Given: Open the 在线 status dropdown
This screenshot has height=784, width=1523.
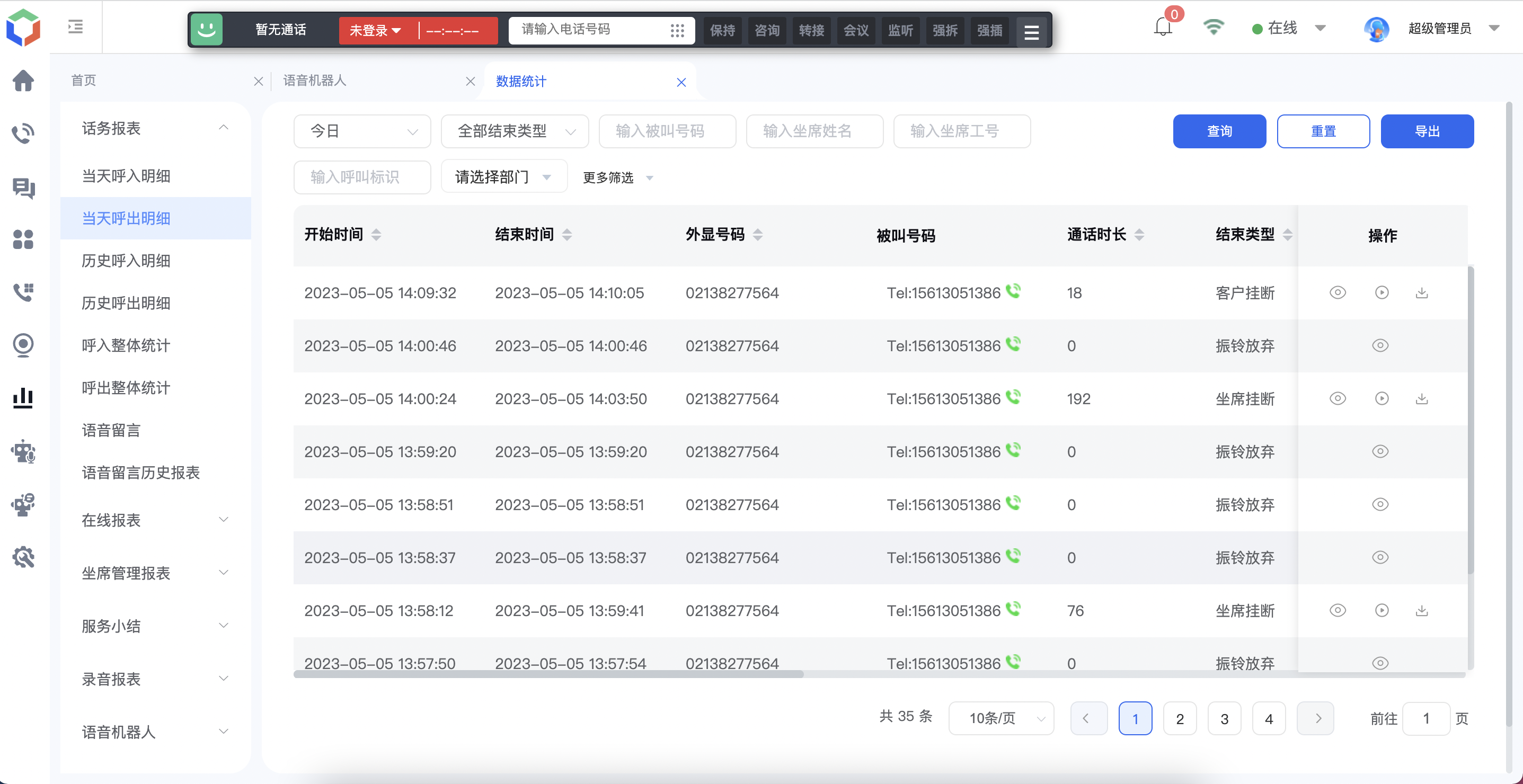Looking at the screenshot, I should (x=1289, y=28).
